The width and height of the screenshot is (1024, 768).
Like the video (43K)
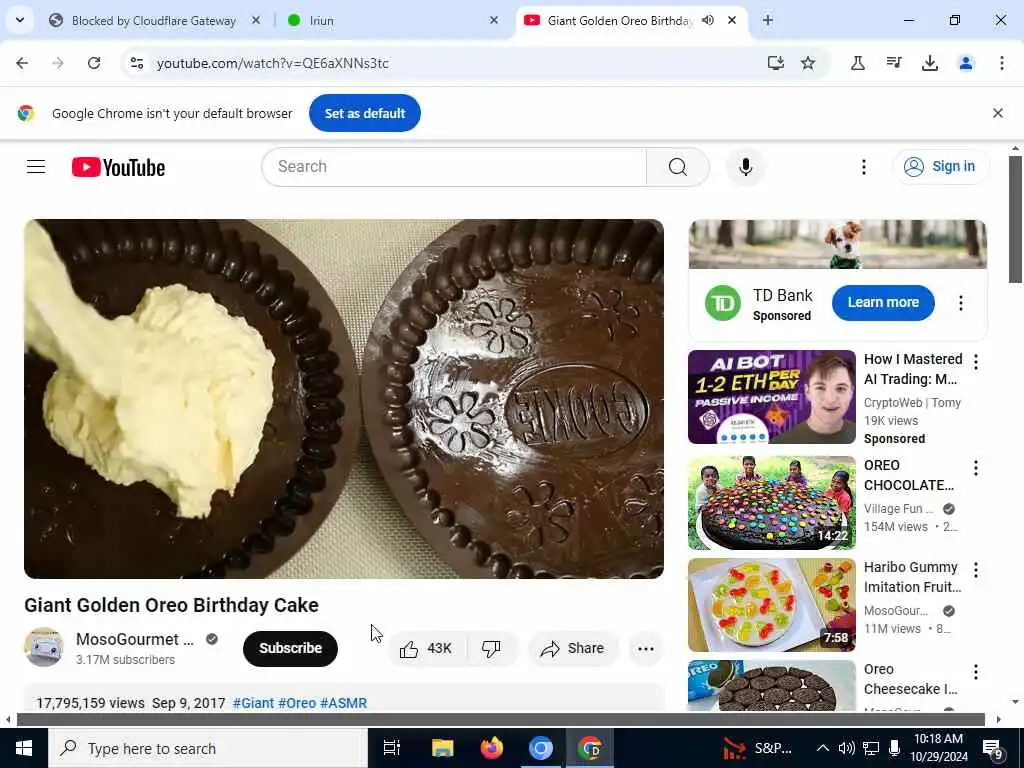coord(427,648)
